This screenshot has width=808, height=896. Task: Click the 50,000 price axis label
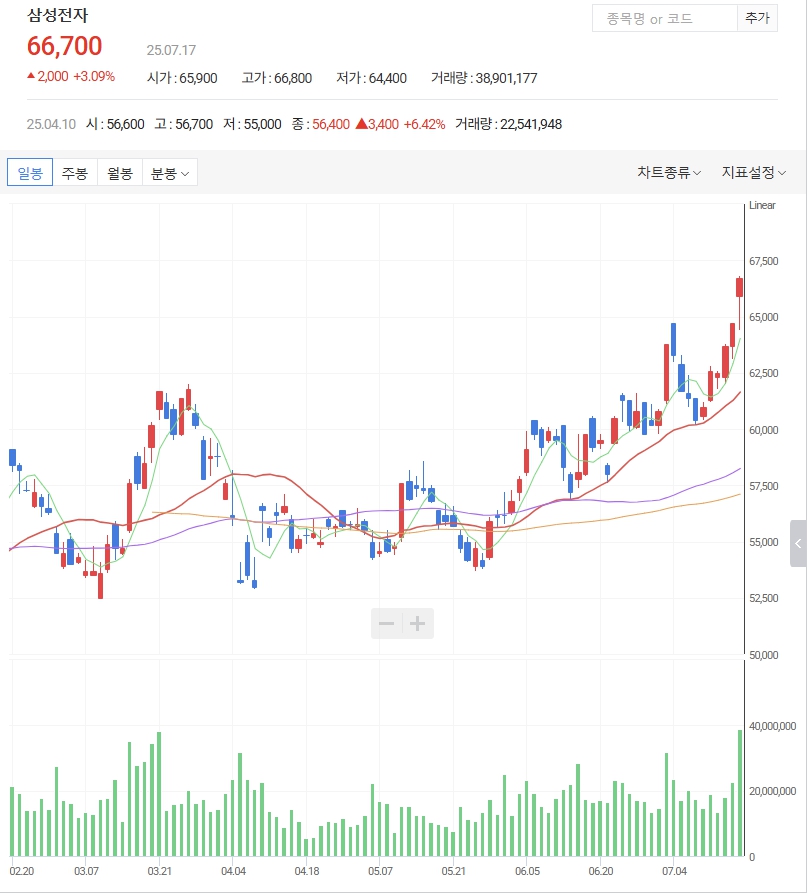[x=763, y=655]
